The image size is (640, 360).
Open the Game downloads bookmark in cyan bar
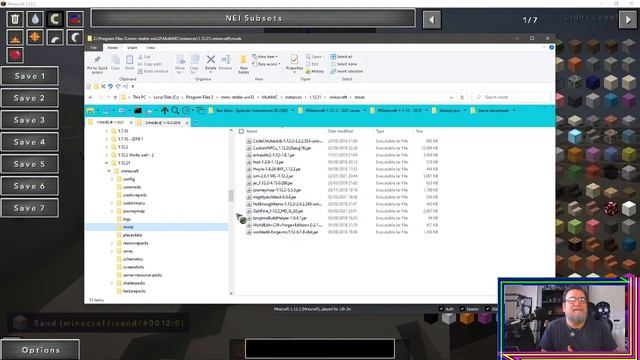click(x=493, y=110)
